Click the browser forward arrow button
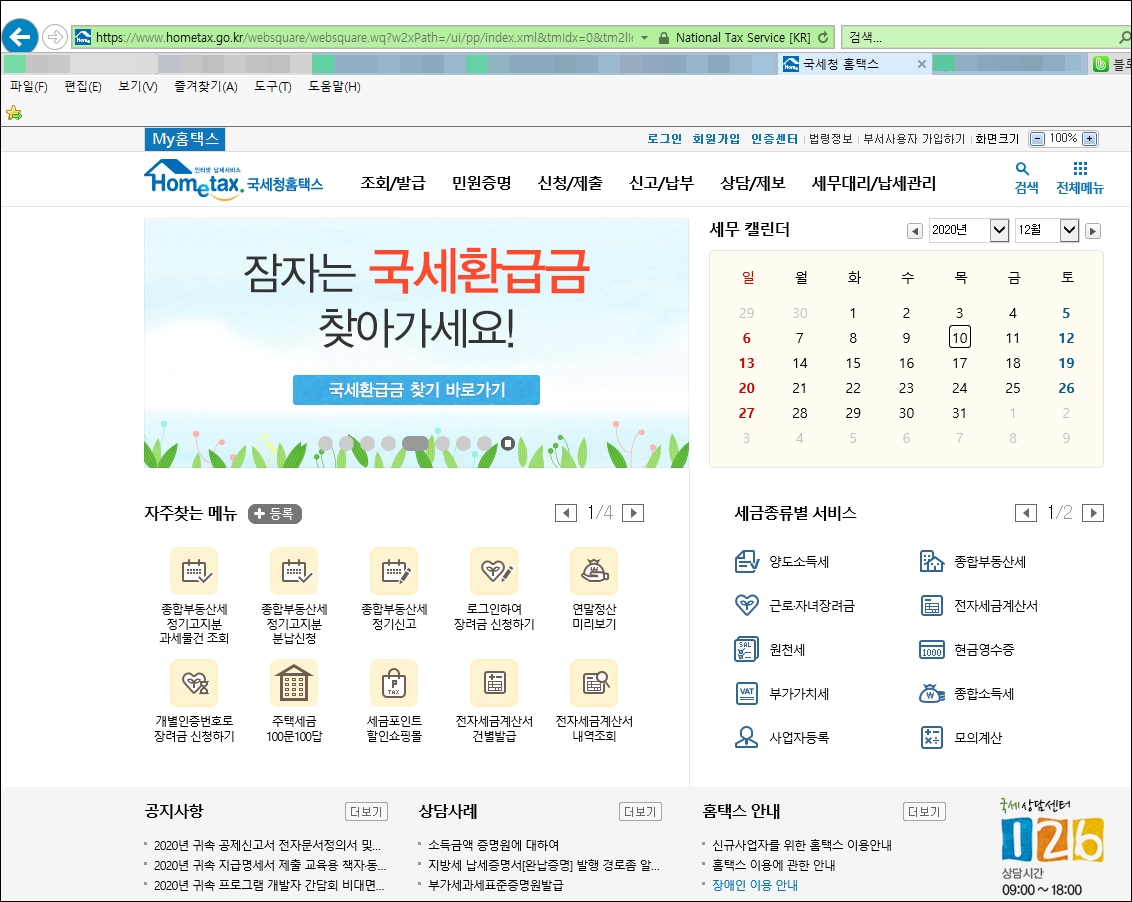Image resolution: width=1132 pixels, height=902 pixels. tap(55, 36)
